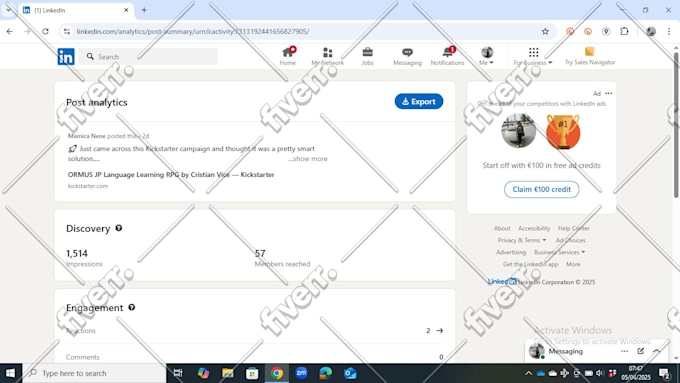Click the 1,514 impressions value
680x383 pixels.
[x=77, y=253]
